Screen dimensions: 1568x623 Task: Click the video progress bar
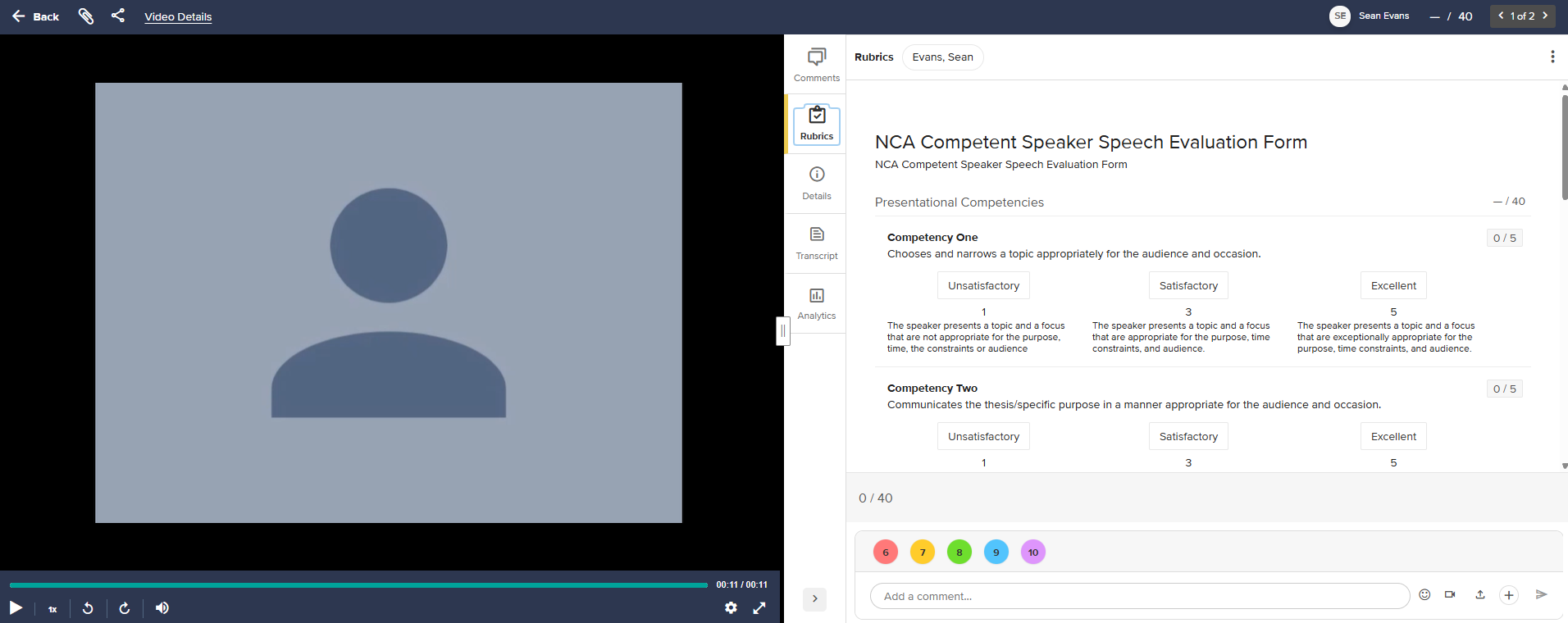pos(358,585)
